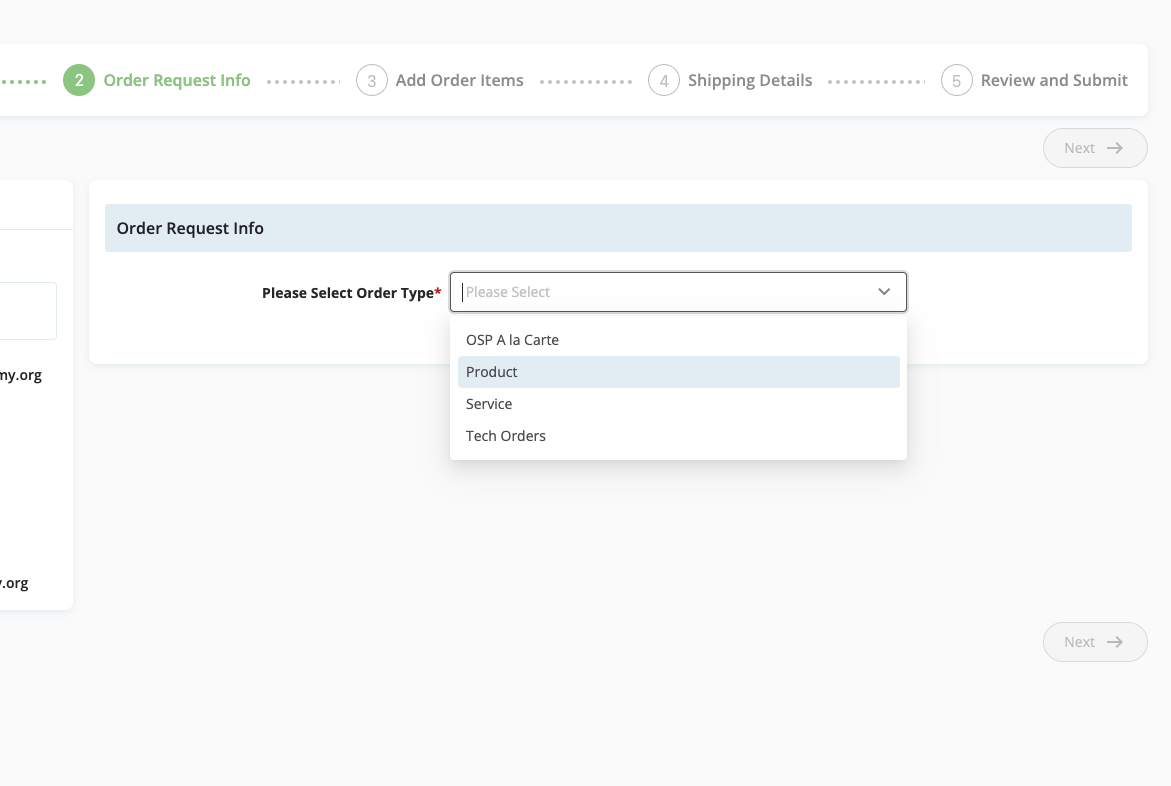Click the bottom Next button
The width and height of the screenshot is (1171, 786).
pos(1095,642)
